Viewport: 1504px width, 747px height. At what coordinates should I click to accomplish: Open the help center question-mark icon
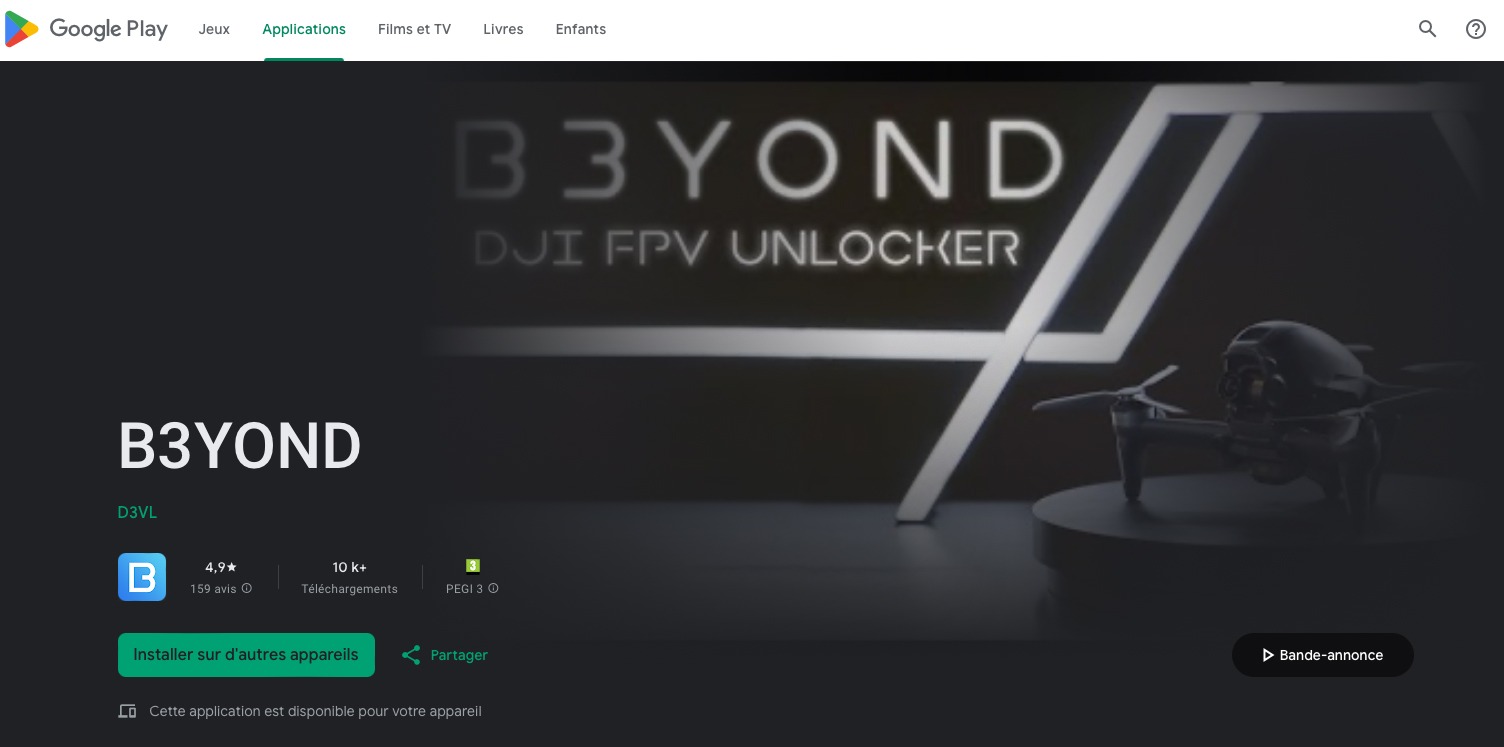(1475, 29)
